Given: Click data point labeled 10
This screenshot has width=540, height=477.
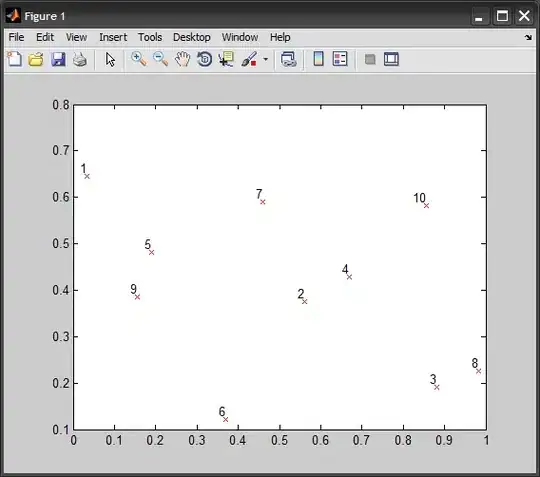Looking at the screenshot, I should (x=426, y=206).
